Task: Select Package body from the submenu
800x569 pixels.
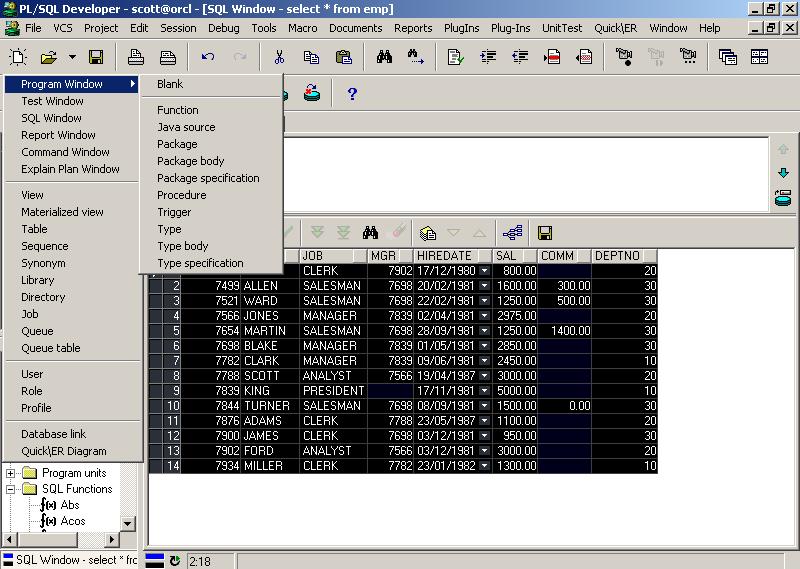Action: coord(190,161)
